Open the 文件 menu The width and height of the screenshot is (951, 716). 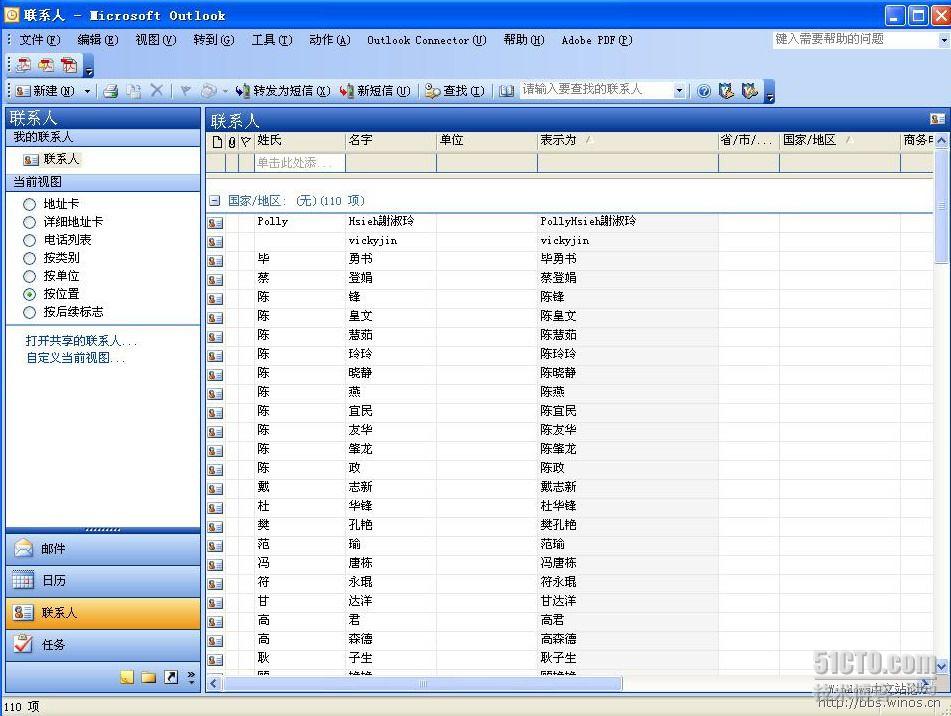tap(40, 40)
